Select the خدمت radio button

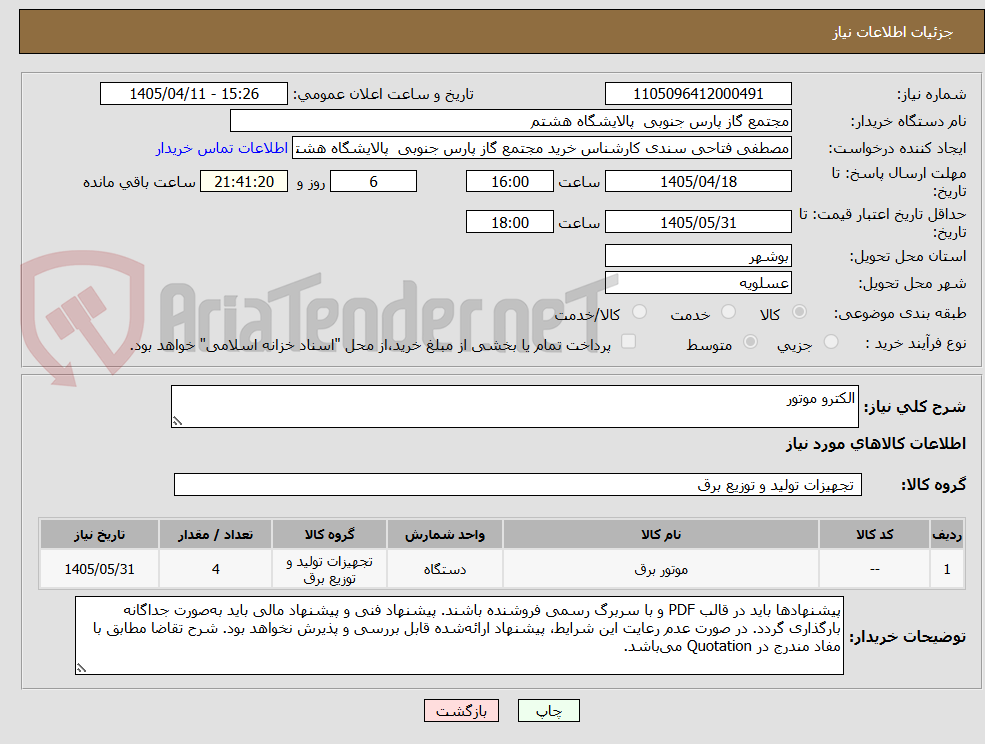click(729, 312)
